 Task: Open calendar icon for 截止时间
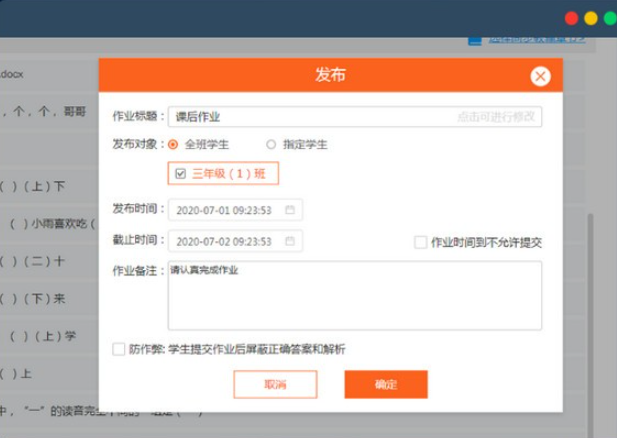coord(290,241)
